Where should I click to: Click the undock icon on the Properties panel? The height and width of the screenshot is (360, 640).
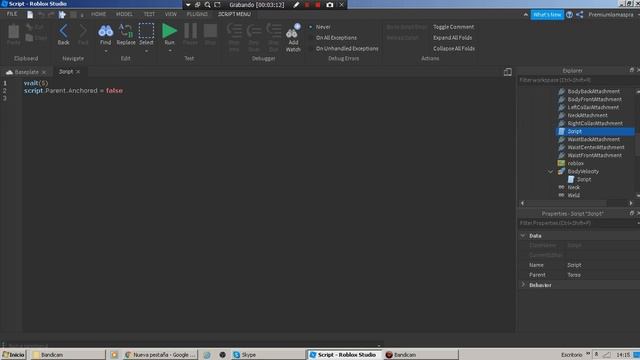coord(631,213)
